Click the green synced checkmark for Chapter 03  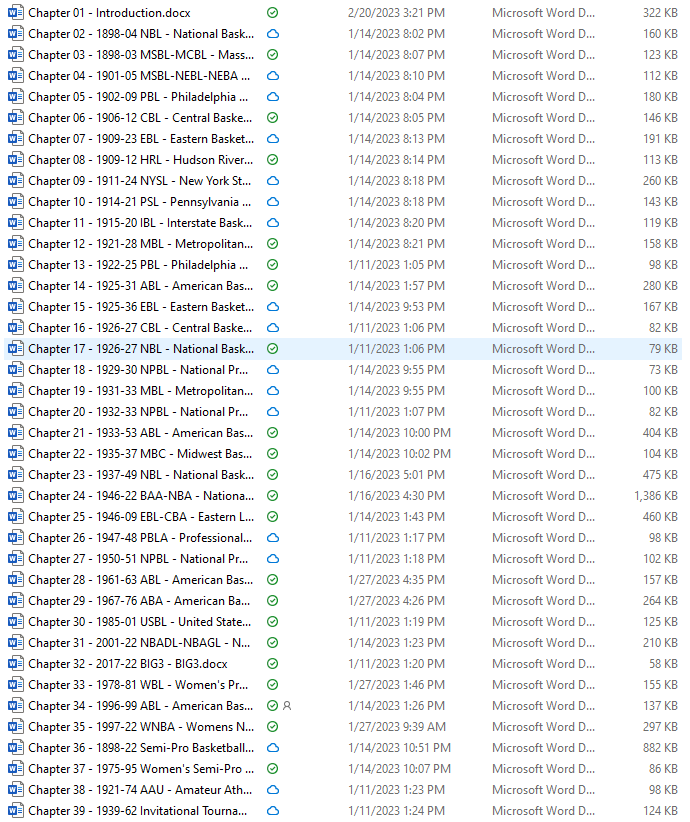273,55
